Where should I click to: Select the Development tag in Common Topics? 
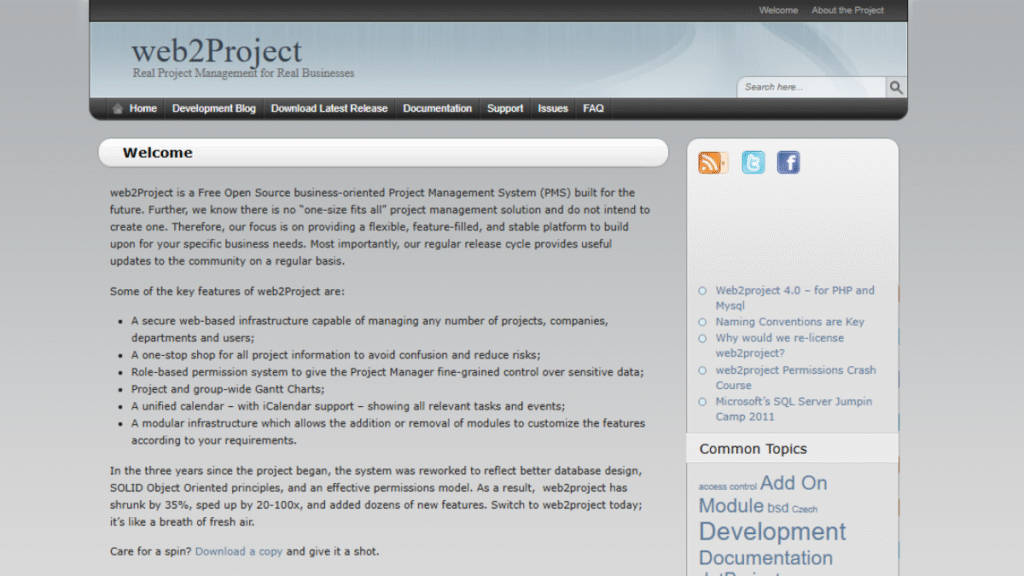click(x=772, y=531)
